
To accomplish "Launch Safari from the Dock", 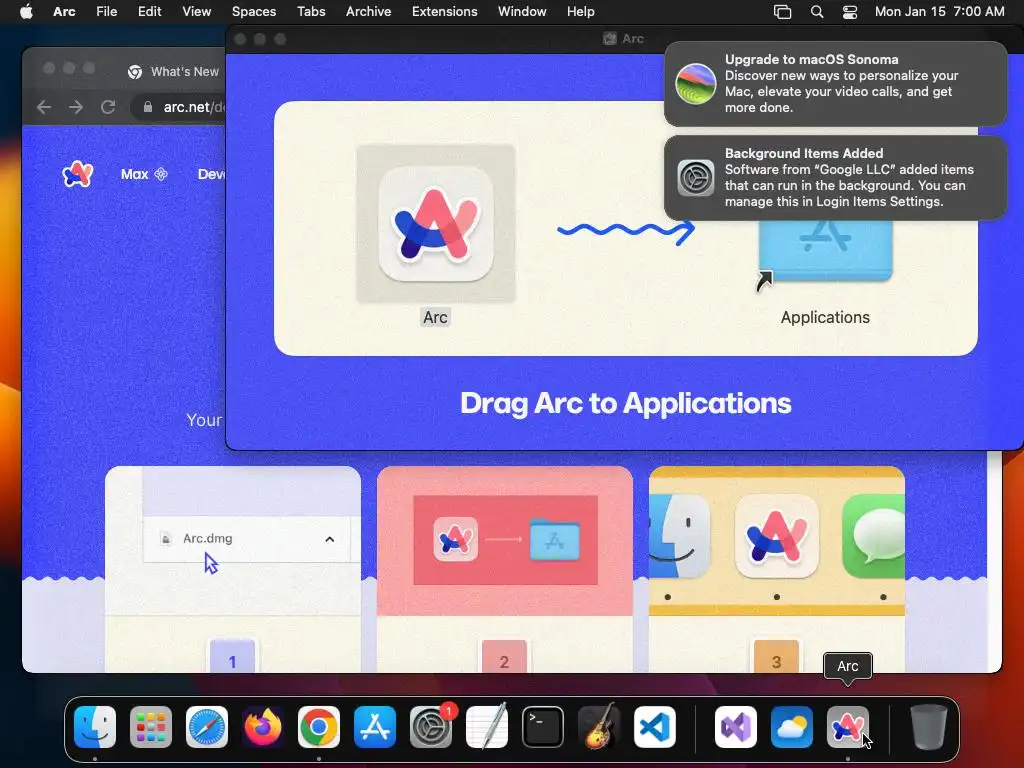I will click(x=207, y=727).
